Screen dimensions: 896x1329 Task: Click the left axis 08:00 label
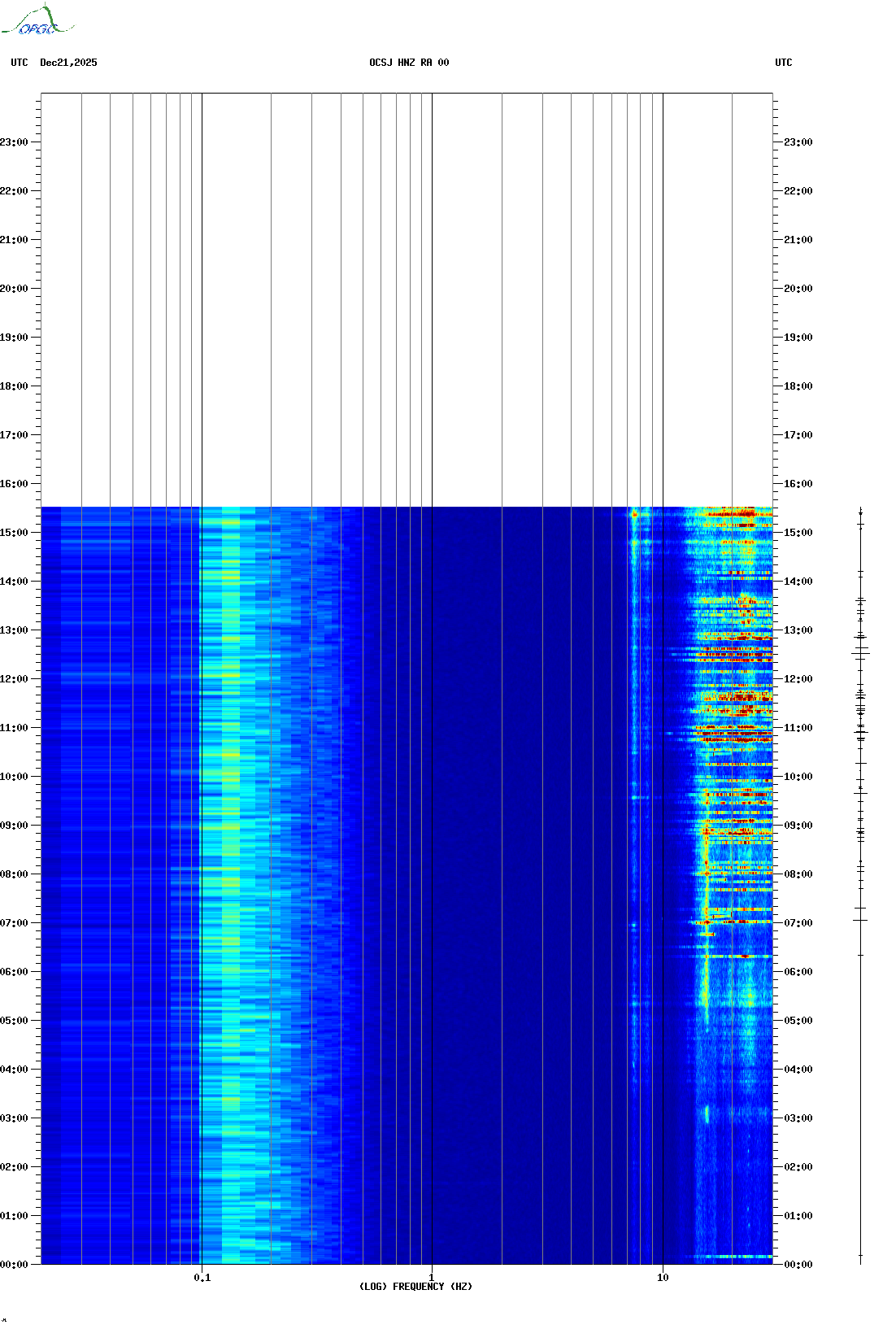pos(14,874)
